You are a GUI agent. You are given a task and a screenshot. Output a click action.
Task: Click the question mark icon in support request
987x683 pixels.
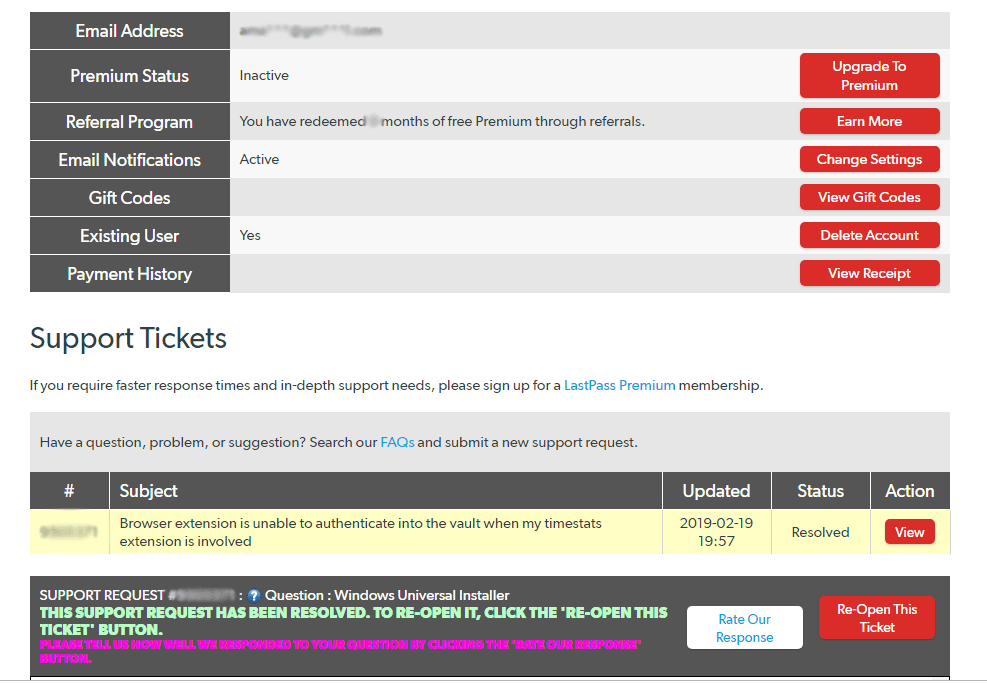[254, 596]
